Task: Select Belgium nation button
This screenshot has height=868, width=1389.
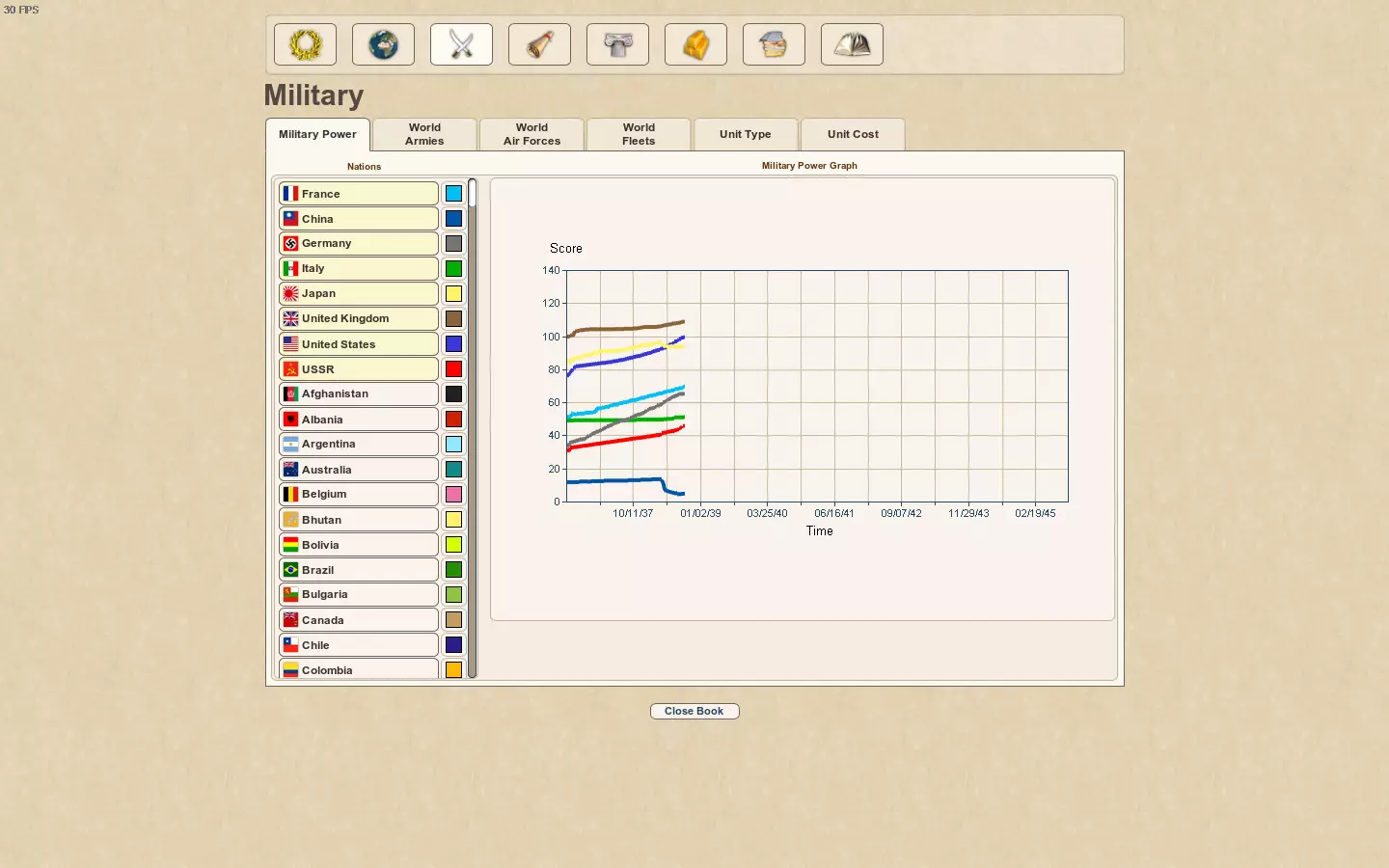Action: click(x=359, y=494)
